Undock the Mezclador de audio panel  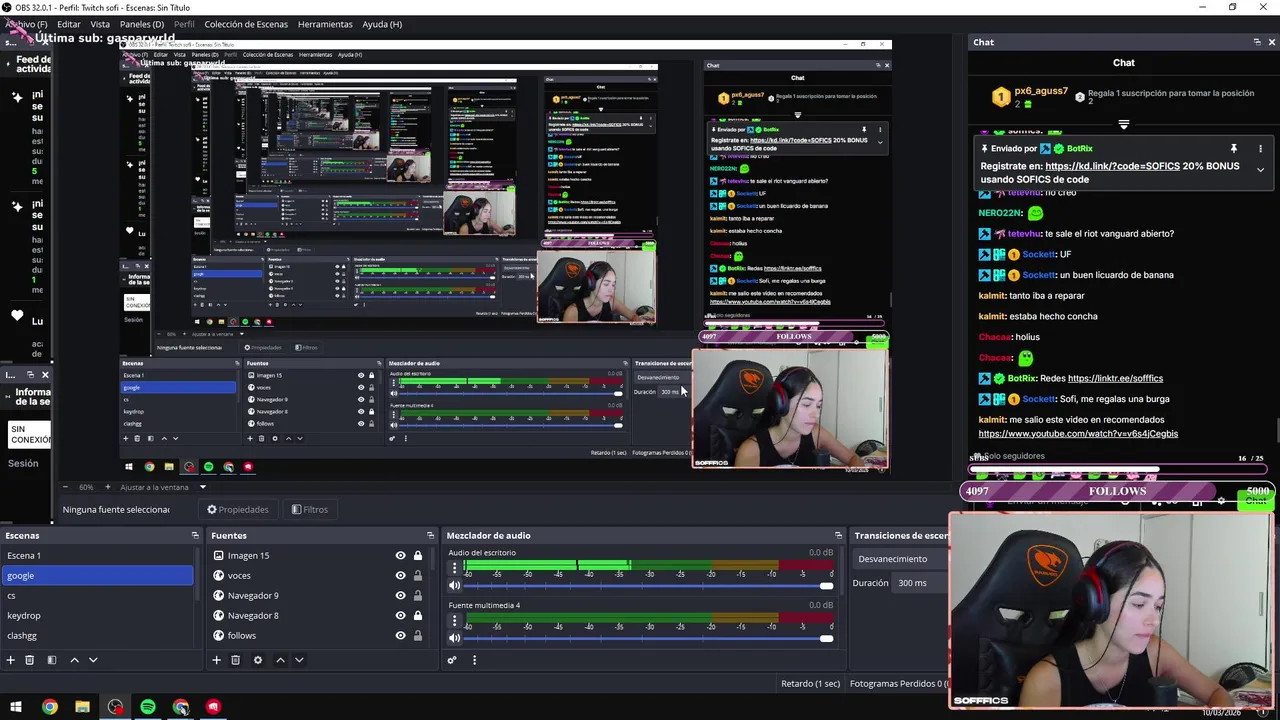click(x=838, y=536)
